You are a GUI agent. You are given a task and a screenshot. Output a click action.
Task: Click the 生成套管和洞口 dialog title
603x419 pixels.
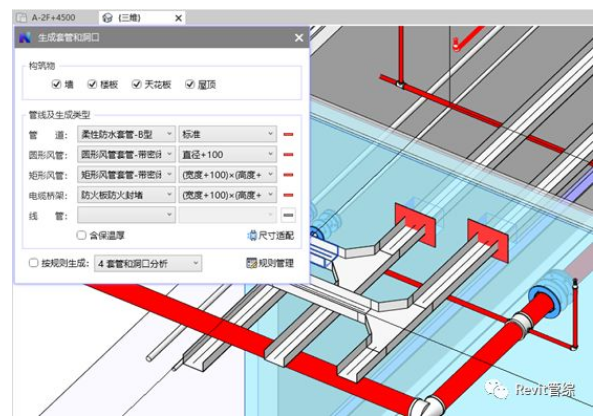pyautogui.click(x=69, y=38)
